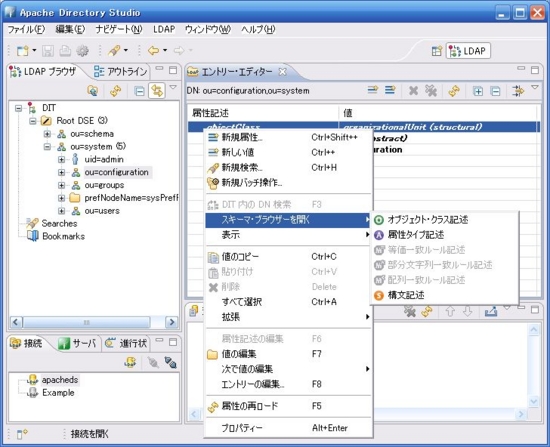Open 表示 submenu in context menu
This screenshot has width=550, height=447.
click(x=288, y=235)
